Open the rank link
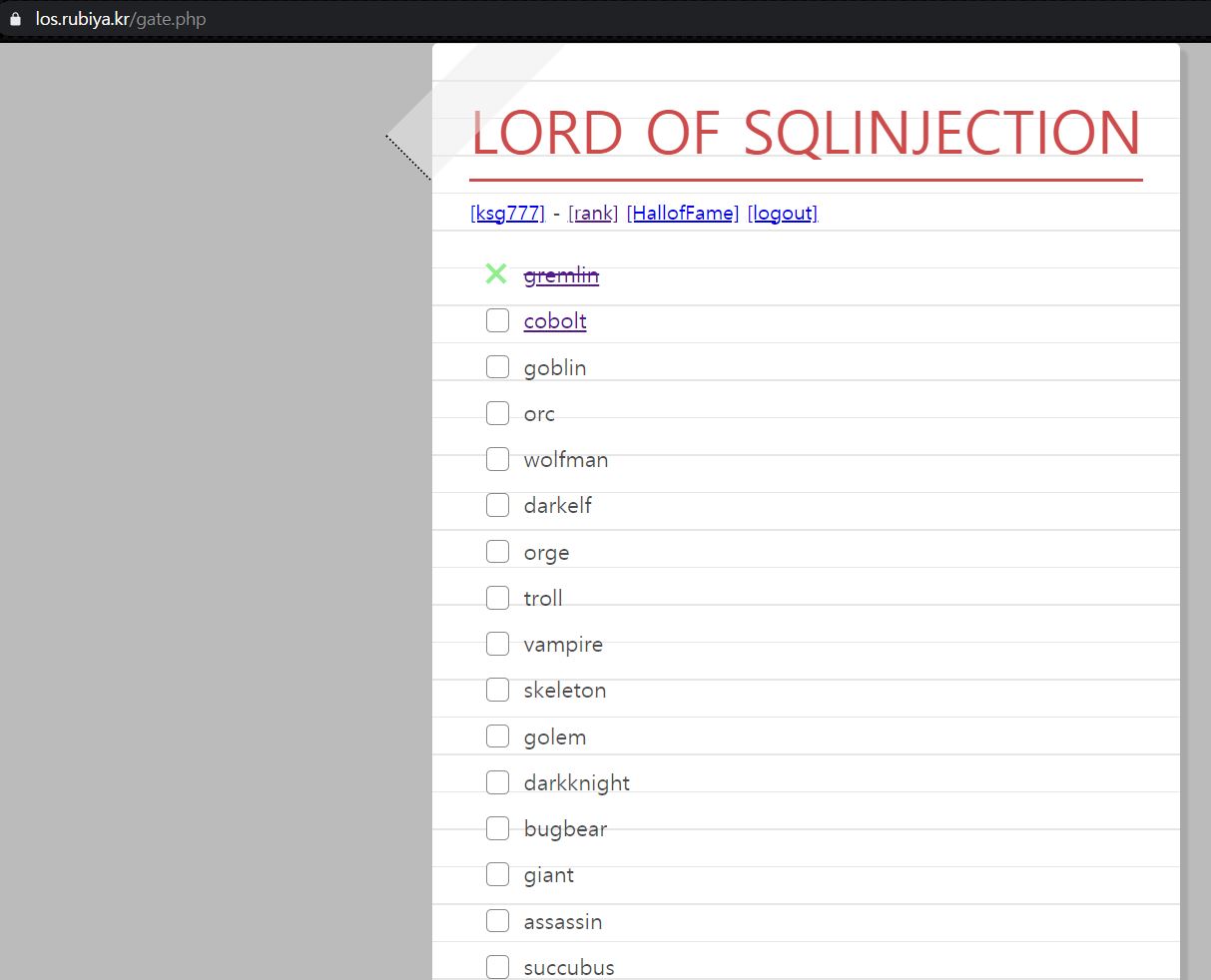 tap(593, 213)
